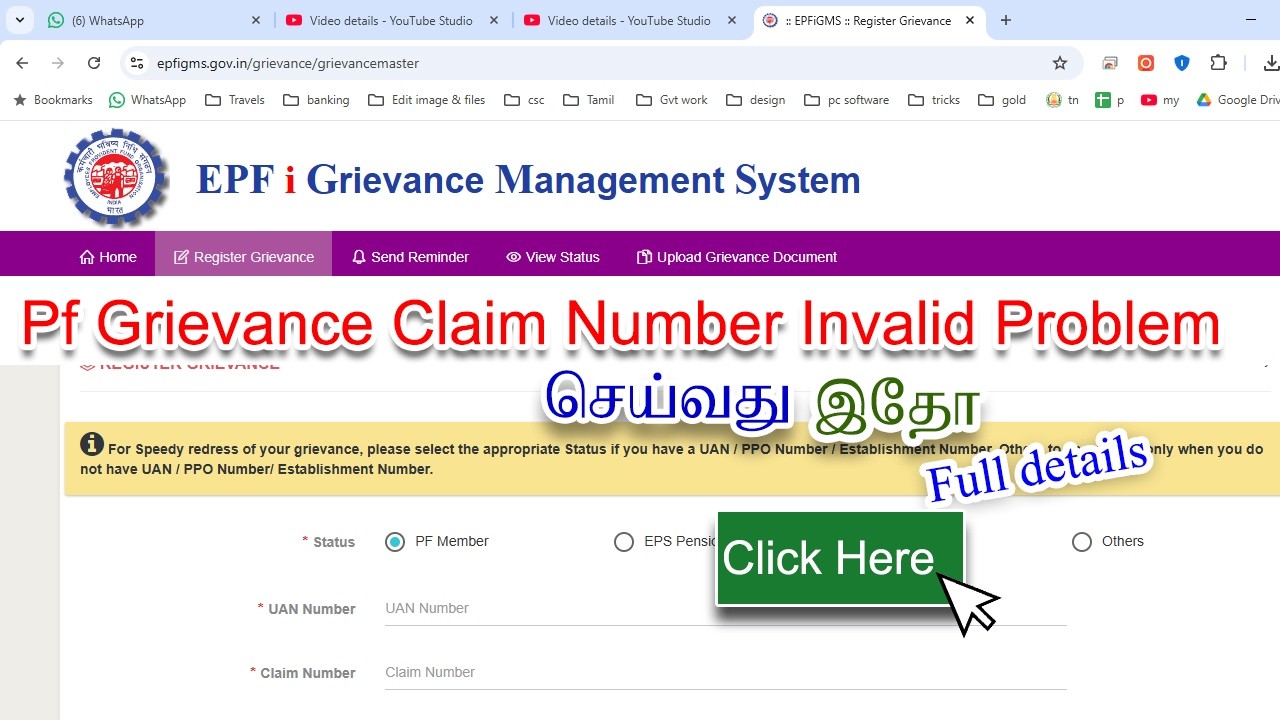Open the tab search chevron in Chrome

point(19,20)
